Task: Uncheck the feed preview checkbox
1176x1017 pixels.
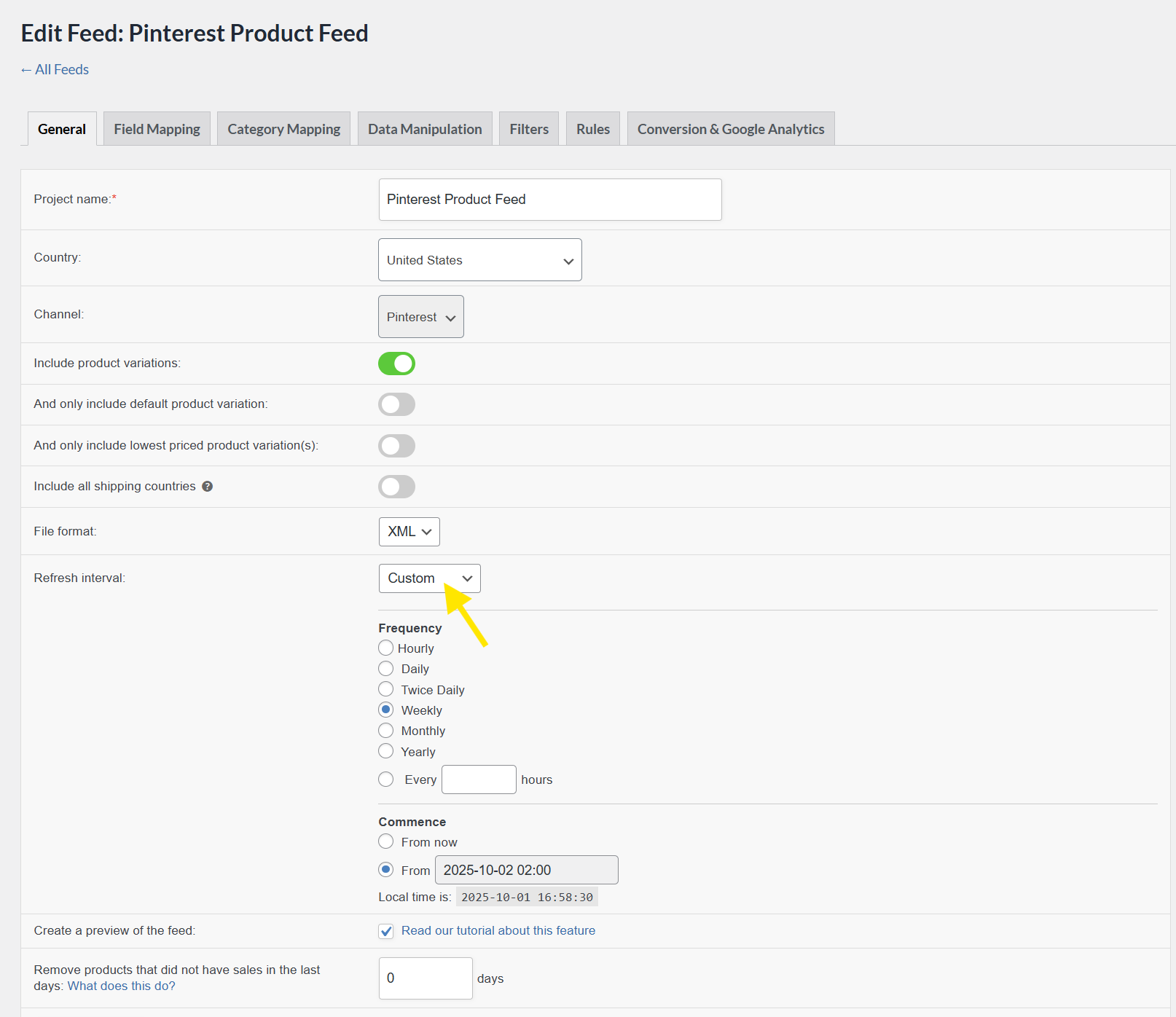Action: (386, 931)
